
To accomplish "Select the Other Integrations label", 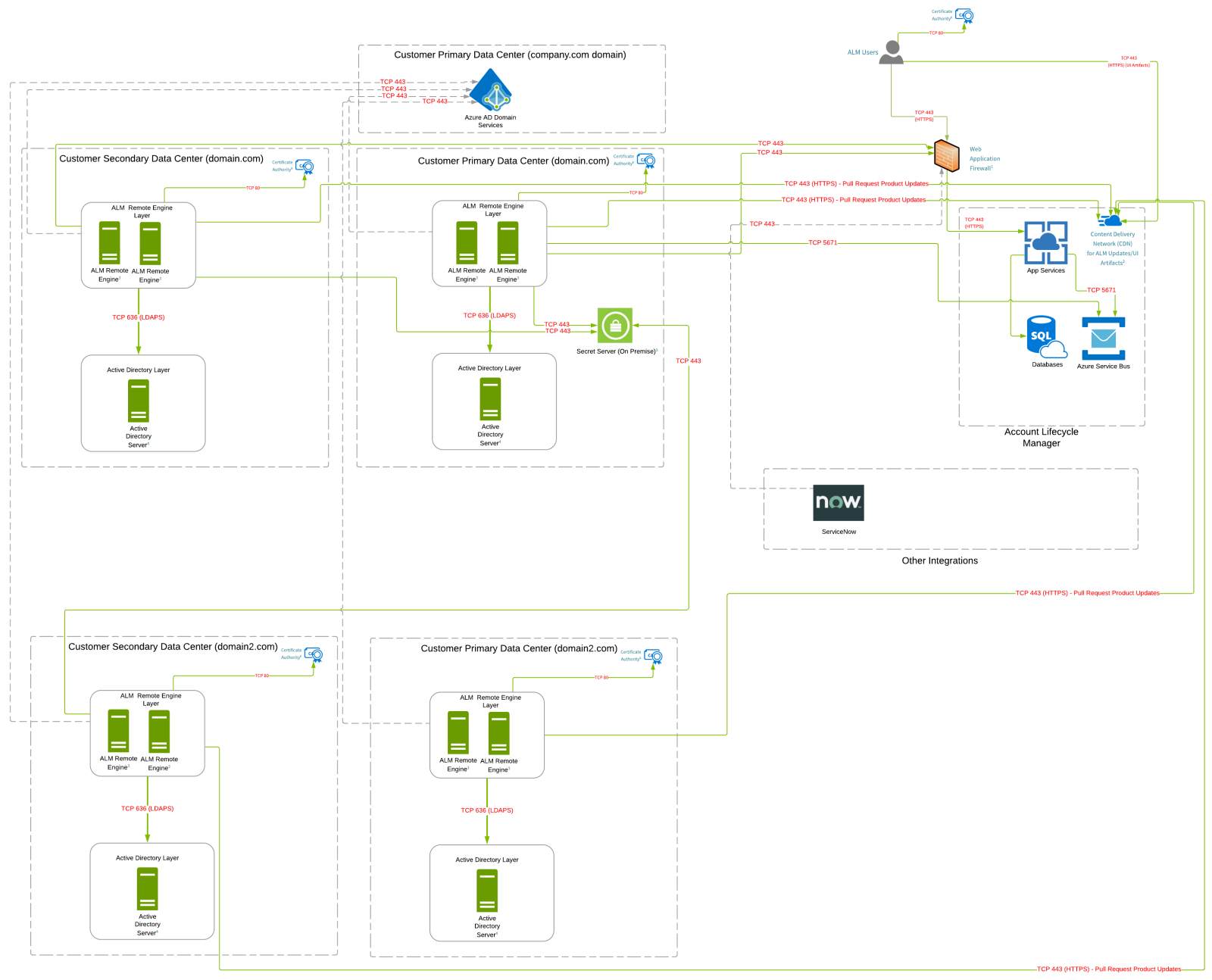I will click(939, 561).
